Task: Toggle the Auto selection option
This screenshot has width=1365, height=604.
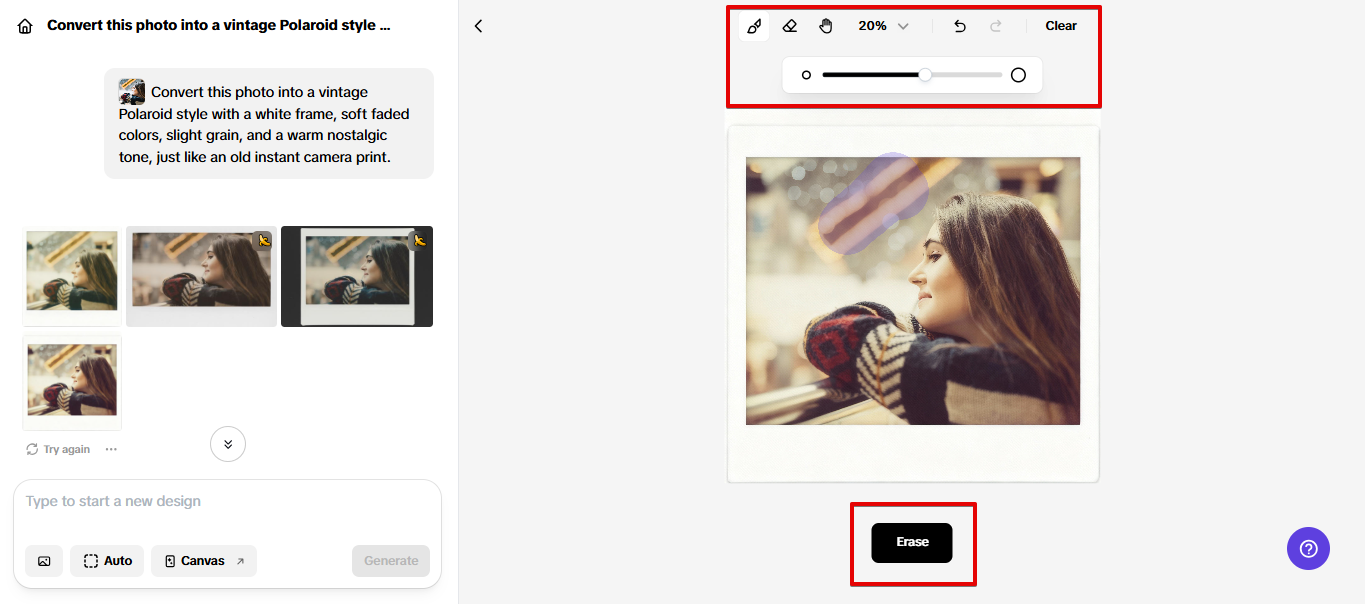Action: point(108,561)
